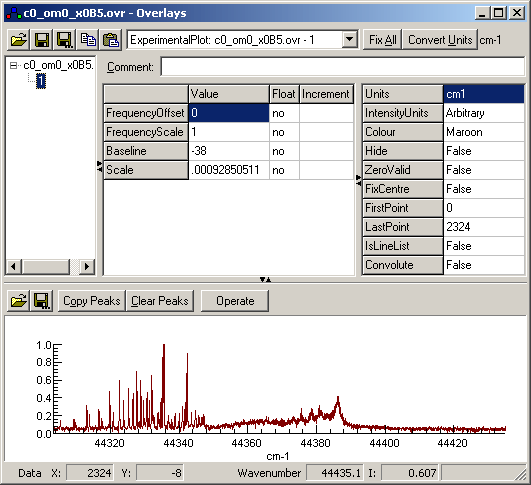531x485 pixels.
Task: Open spectrum file icon above the plot
Action: (19, 301)
